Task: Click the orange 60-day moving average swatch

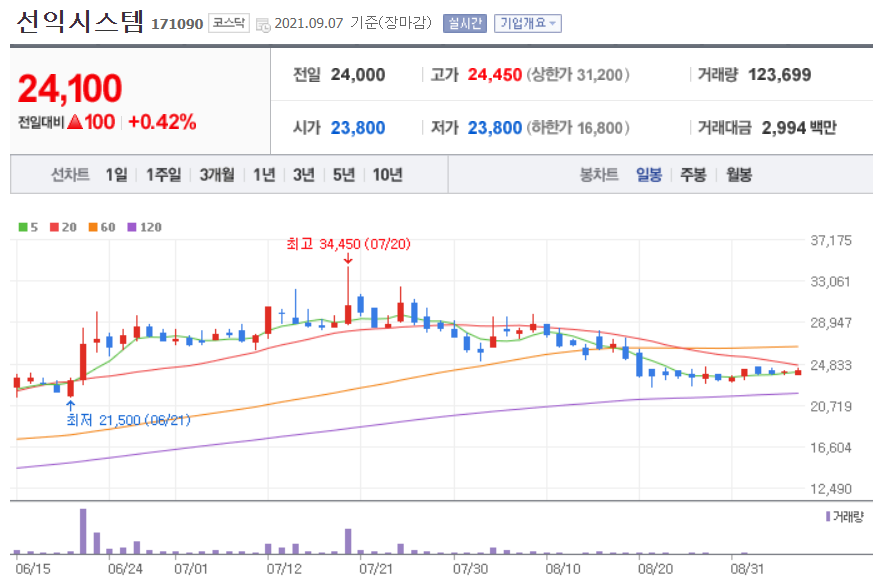Action: click(x=93, y=227)
